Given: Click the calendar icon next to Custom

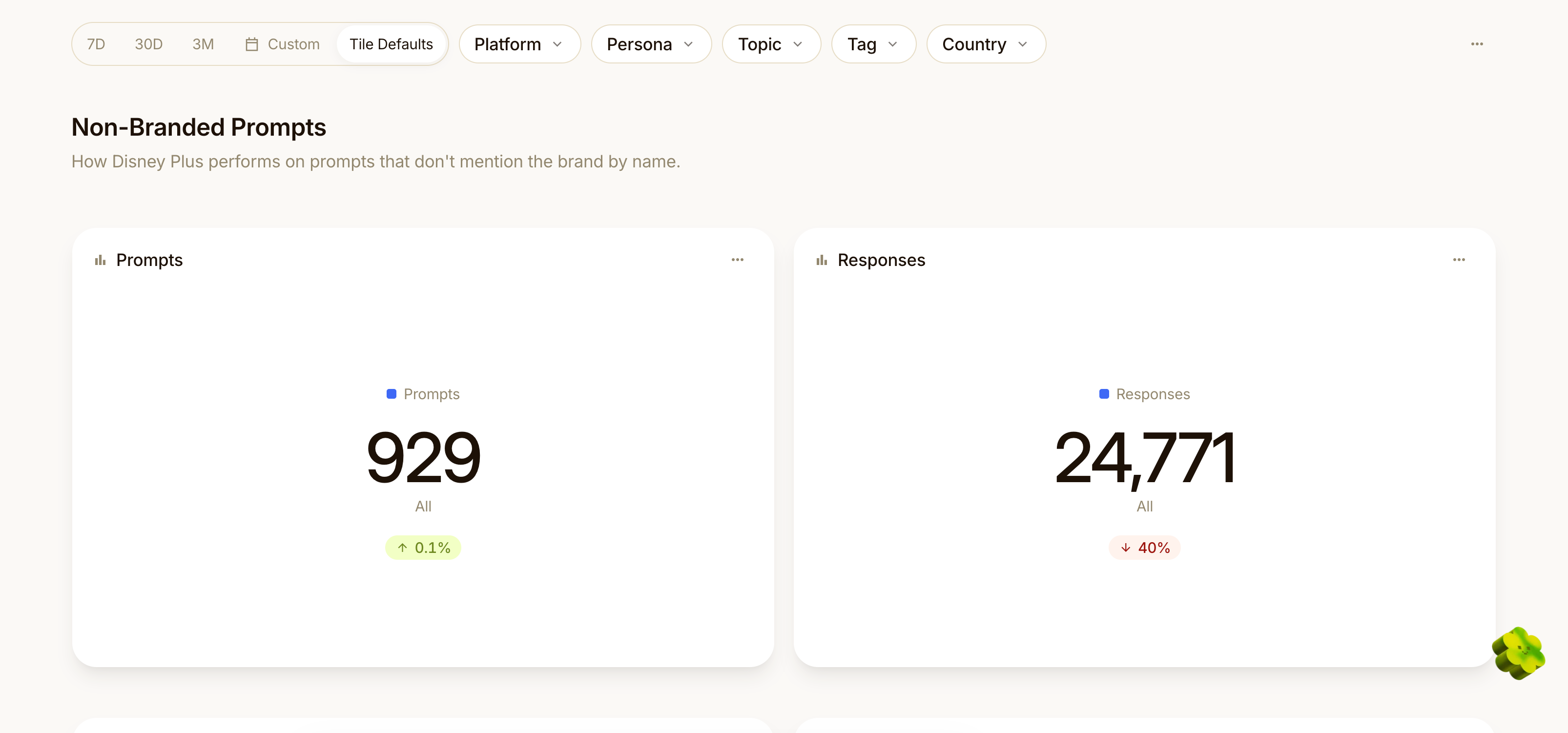Looking at the screenshot, I should click(252, 44).
